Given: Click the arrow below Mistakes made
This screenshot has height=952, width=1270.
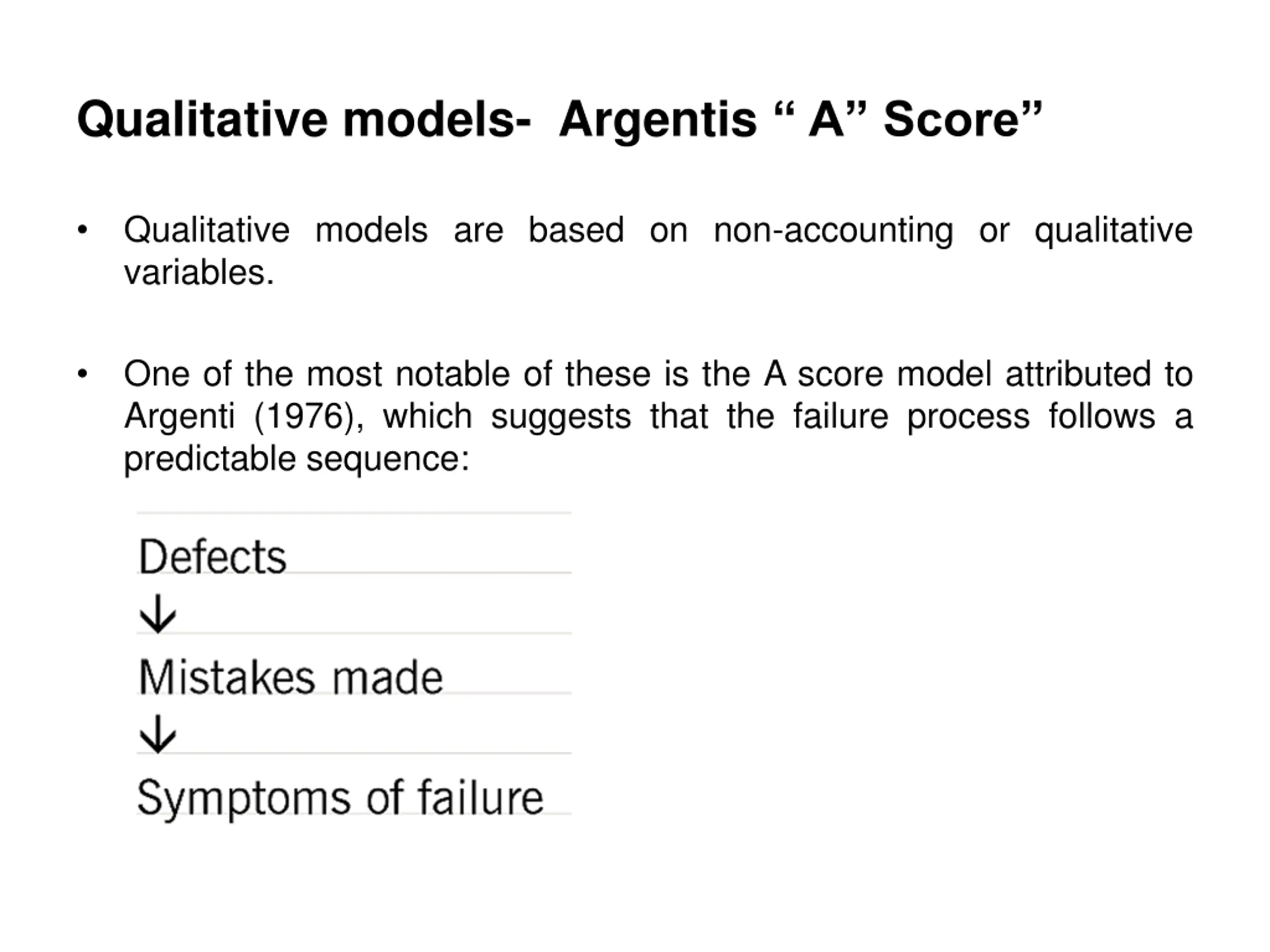Looking at the screenshot, I should (x=158, y=734).
